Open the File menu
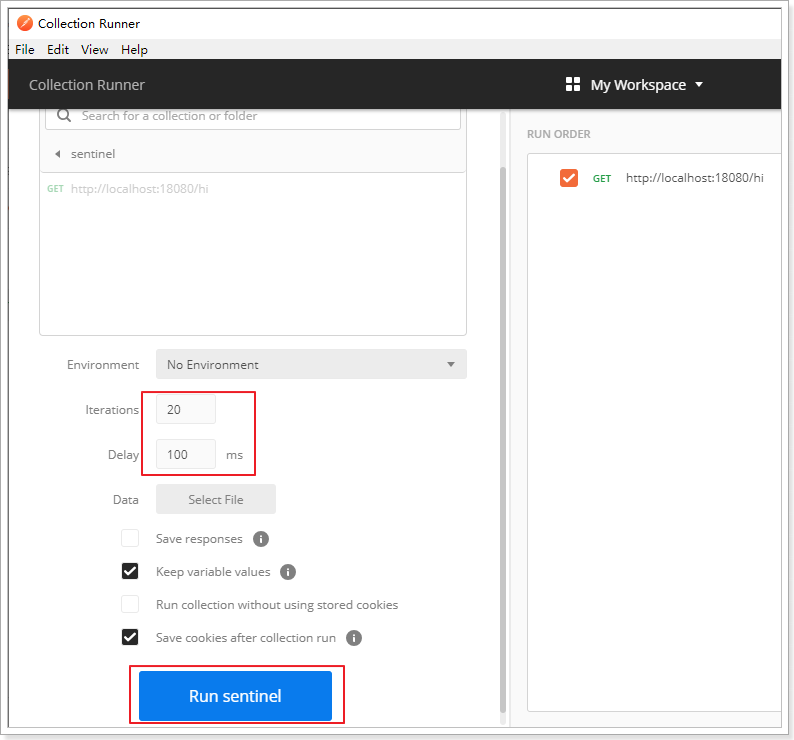The height and width of the screenshot is (740, 794). tap(25, 50)
